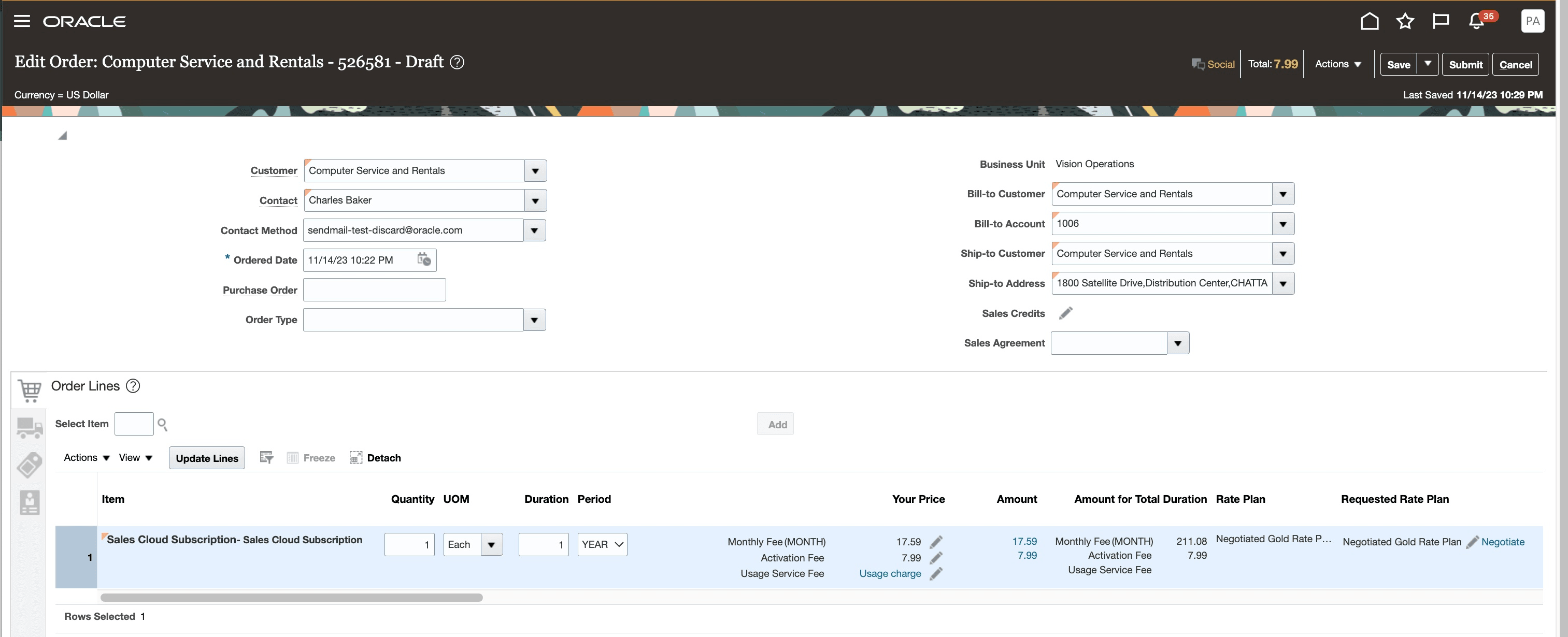
Task: Open help icon beside Order Lines heading
Action: click(x=133, y=386)
